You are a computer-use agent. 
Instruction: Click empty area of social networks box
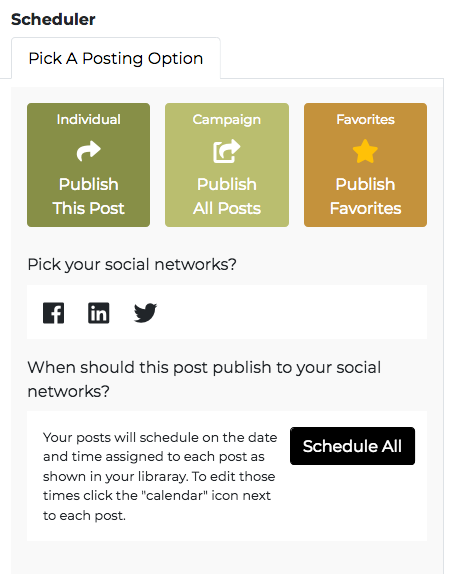[293, 312]
